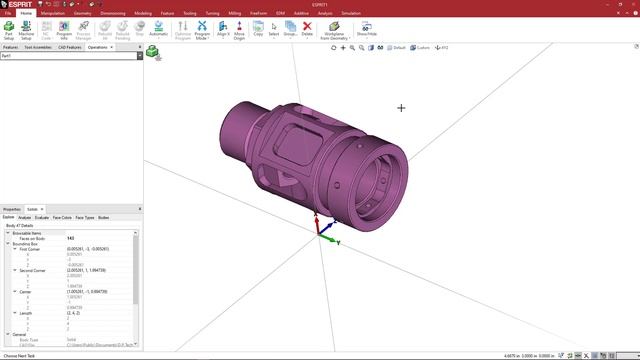Click the pan view icon in viewport toolbar

(x=343, y=48)
